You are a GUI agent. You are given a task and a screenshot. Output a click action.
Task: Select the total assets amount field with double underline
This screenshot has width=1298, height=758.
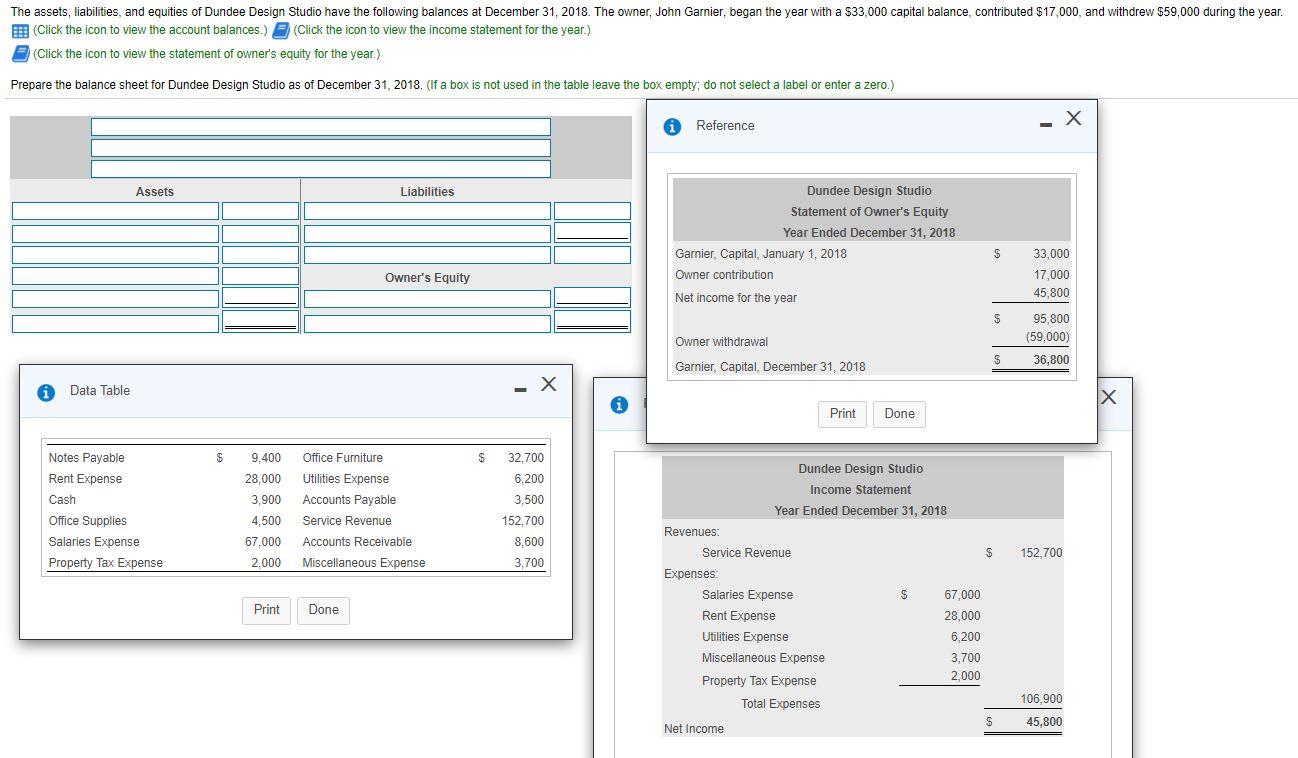260,321
